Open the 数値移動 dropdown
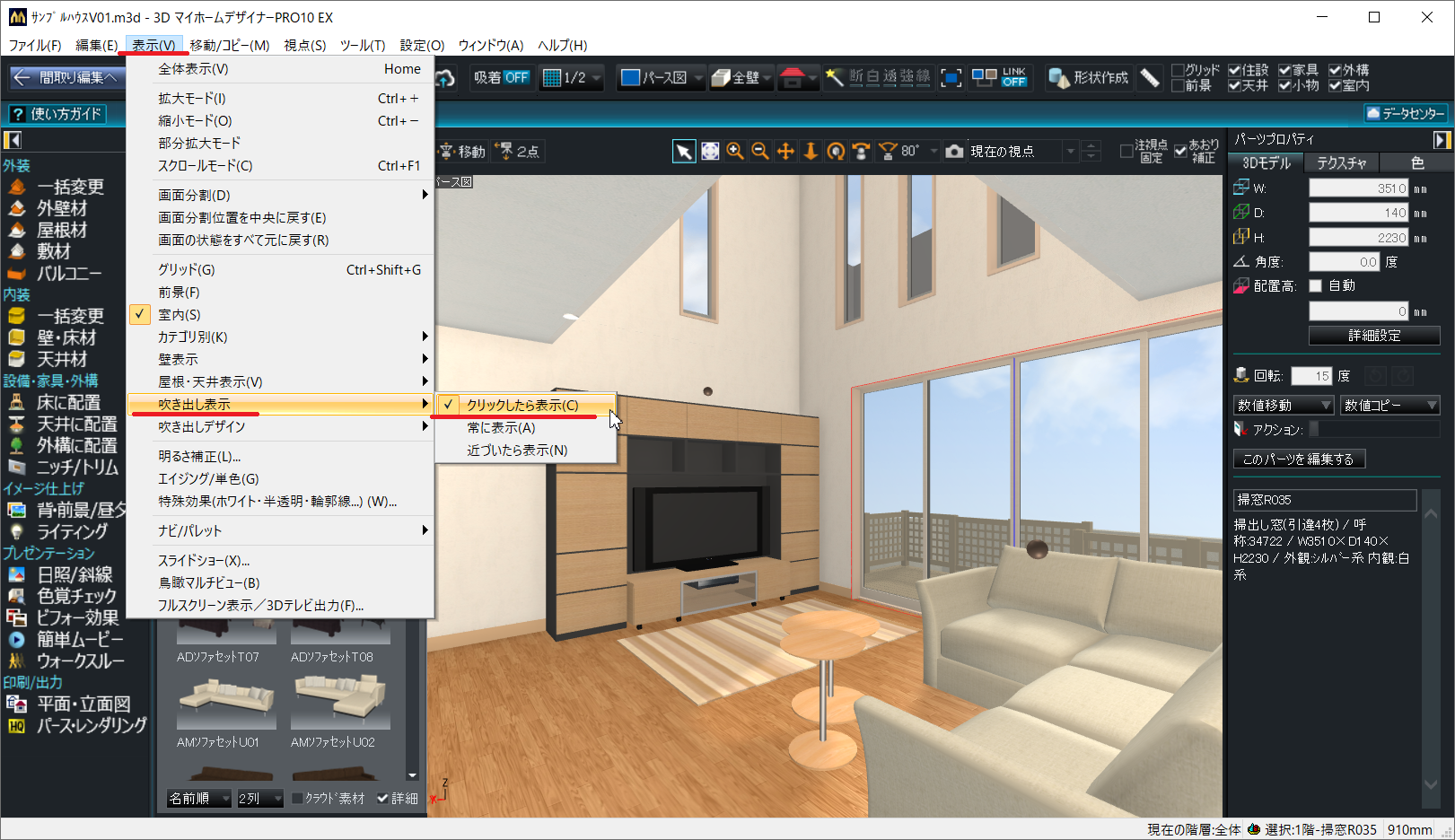The height and width of the screenshot is (840, 1455). pyautogui.click(x=1284, y=406)
